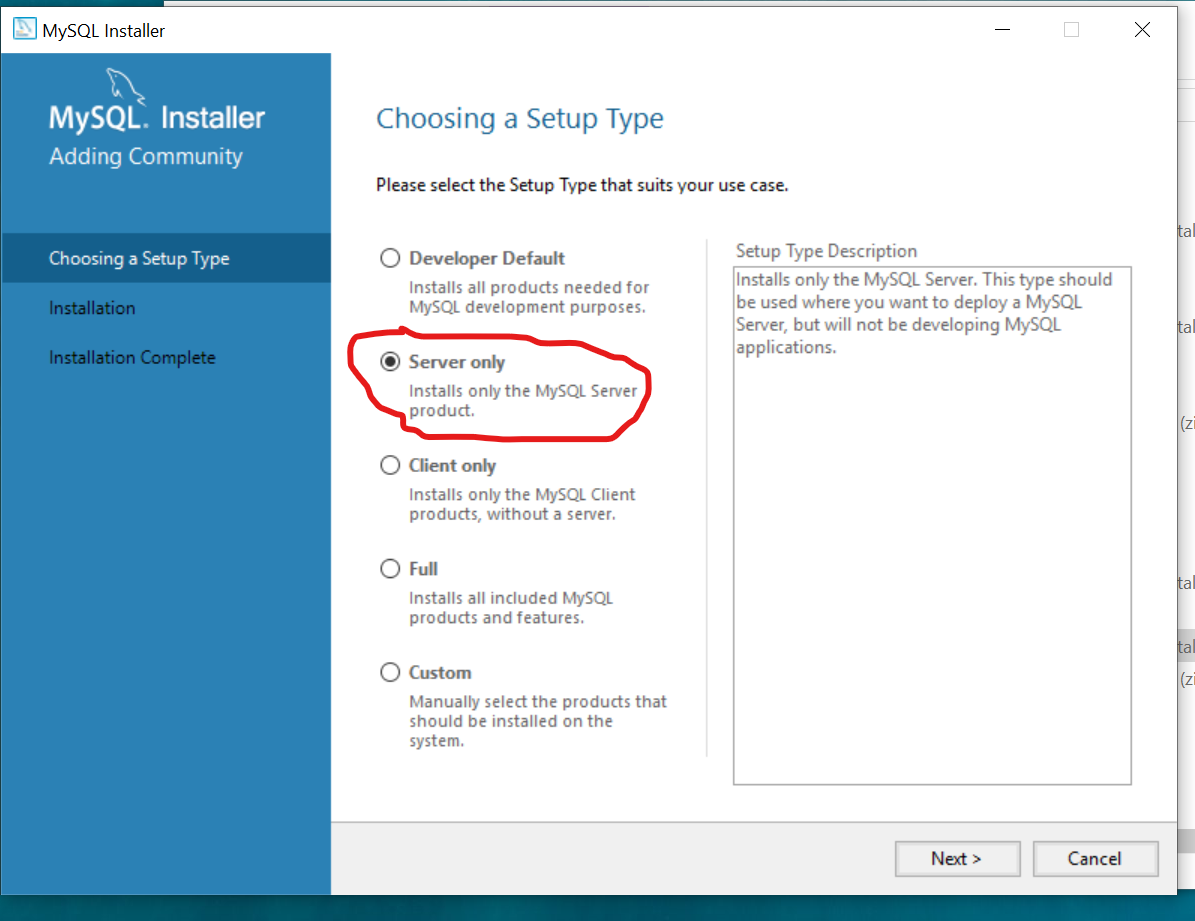Open the Choosing a Setup Type step
1195x921 pixels.
166,258
